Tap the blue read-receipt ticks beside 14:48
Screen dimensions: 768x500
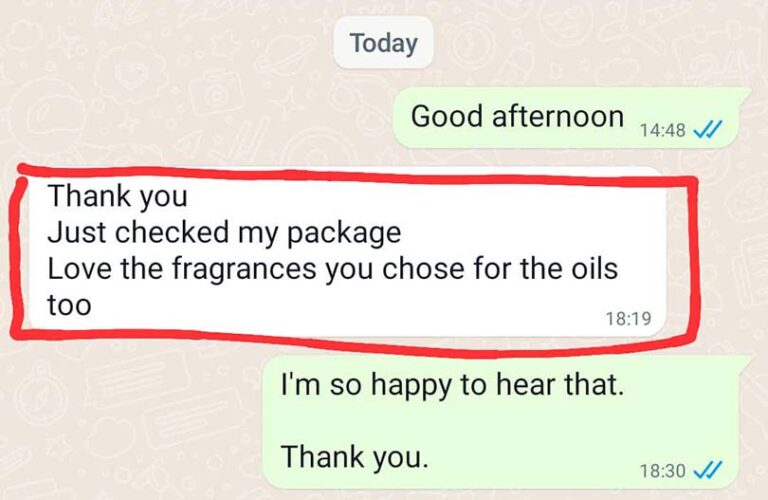coord(708,130)
